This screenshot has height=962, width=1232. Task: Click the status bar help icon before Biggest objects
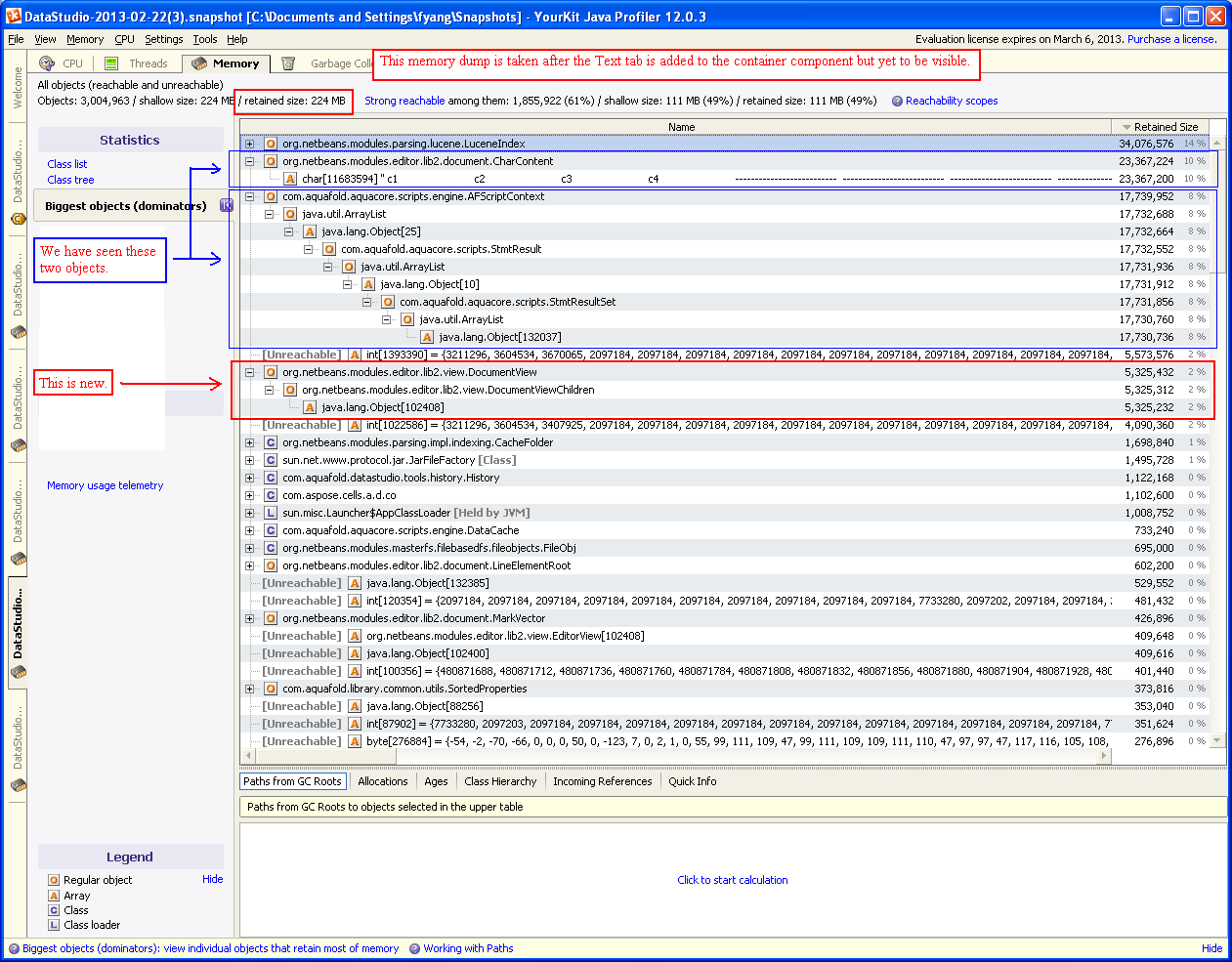coord(14,948)
